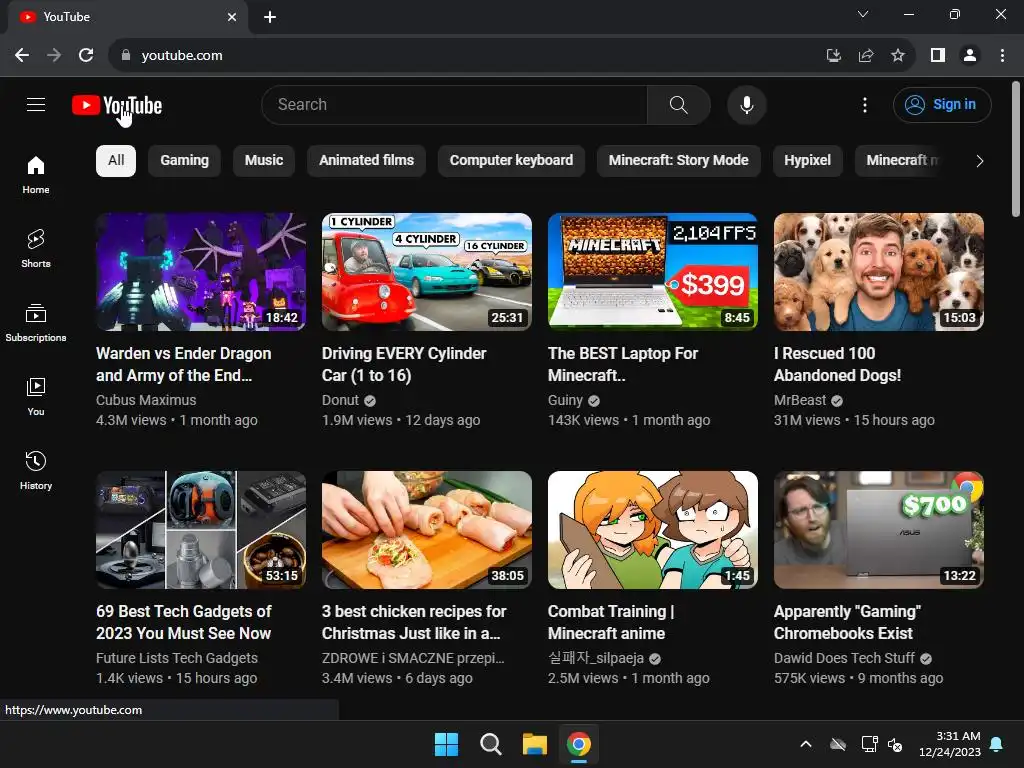The height and width of the screenshot is (768, 1024).
Task: Click the YouTube logo
Action: 117,105
